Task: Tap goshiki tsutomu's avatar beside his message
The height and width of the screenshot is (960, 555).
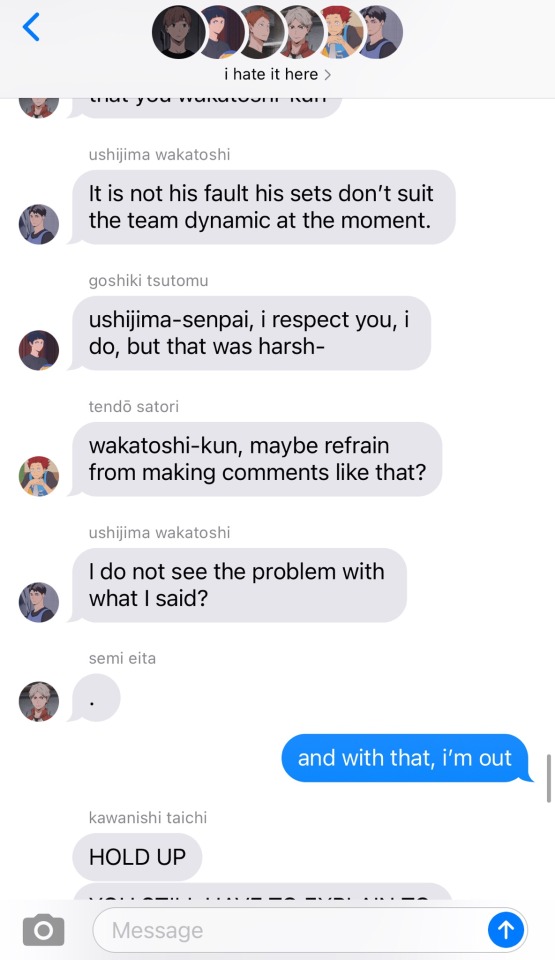Action: click(x=39, y=350)
